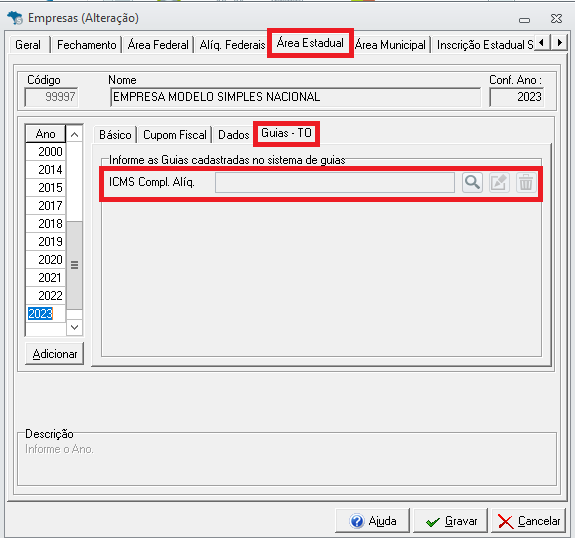This screenshot has height=538, width=575.
Task: Click the up arrow of year list scrollbar
Action: [x=74, y=134]
